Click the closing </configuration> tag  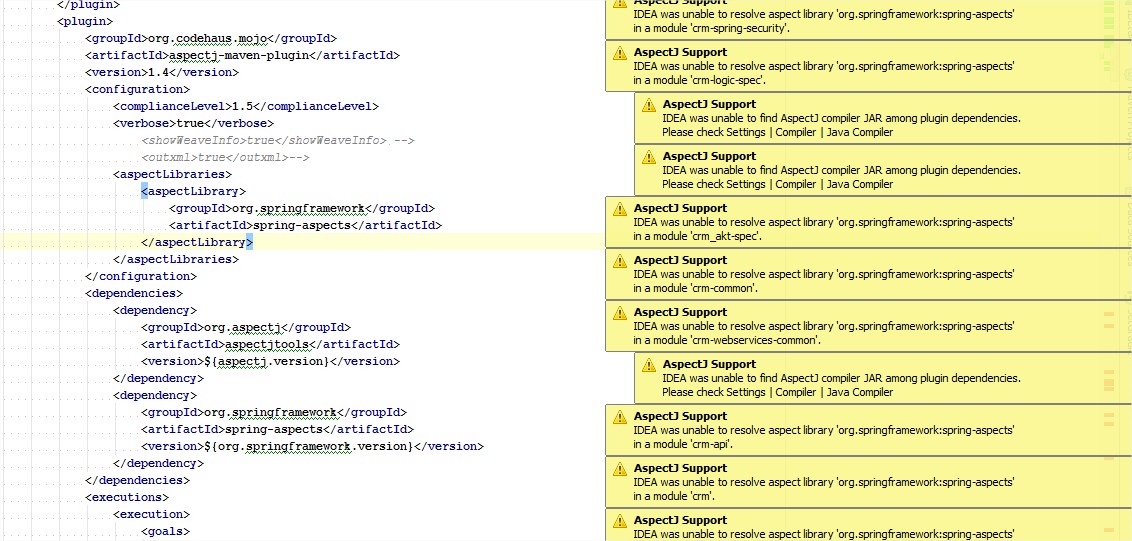click(141, 276)
